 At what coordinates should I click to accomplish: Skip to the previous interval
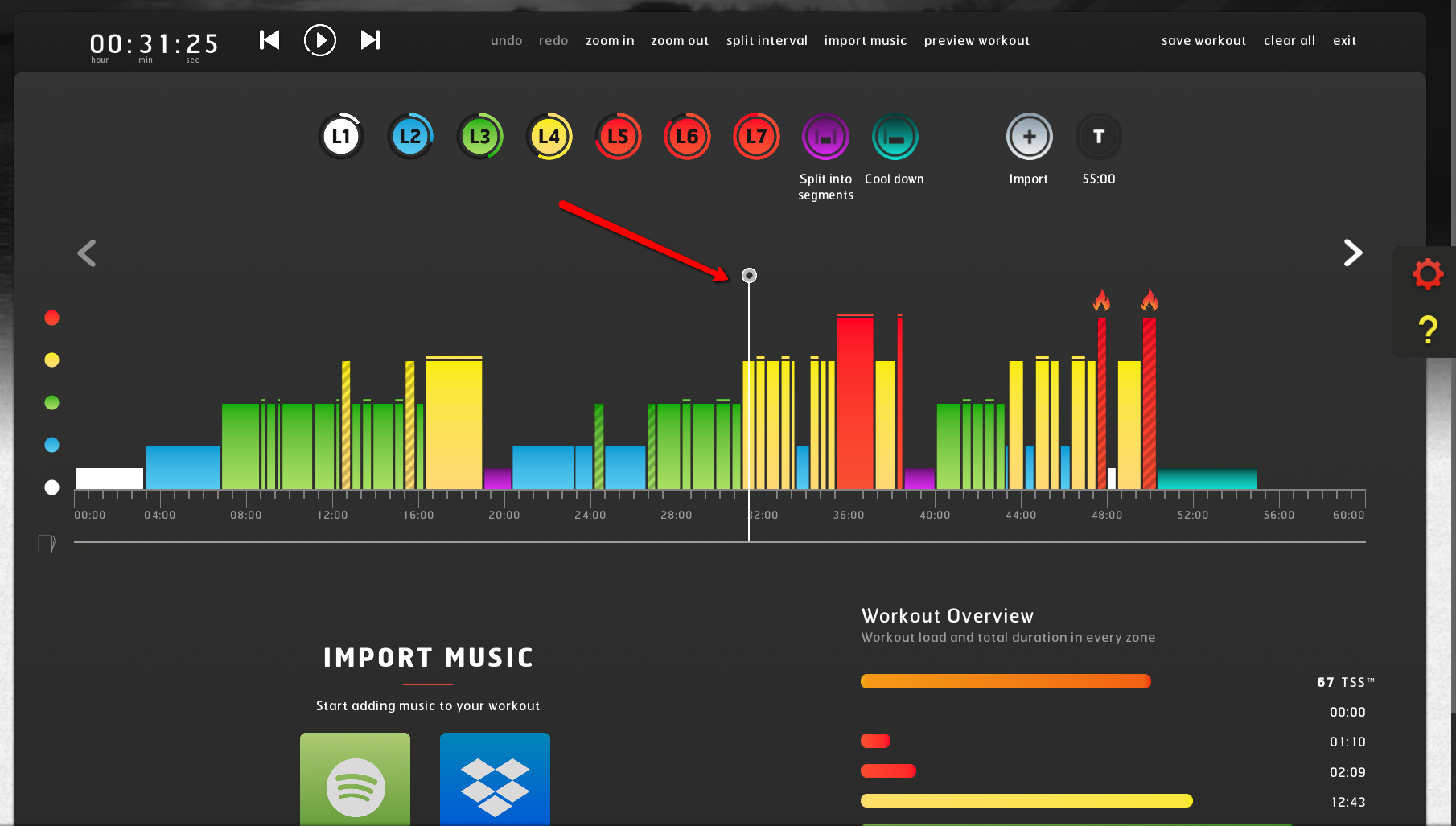[269, 40]
